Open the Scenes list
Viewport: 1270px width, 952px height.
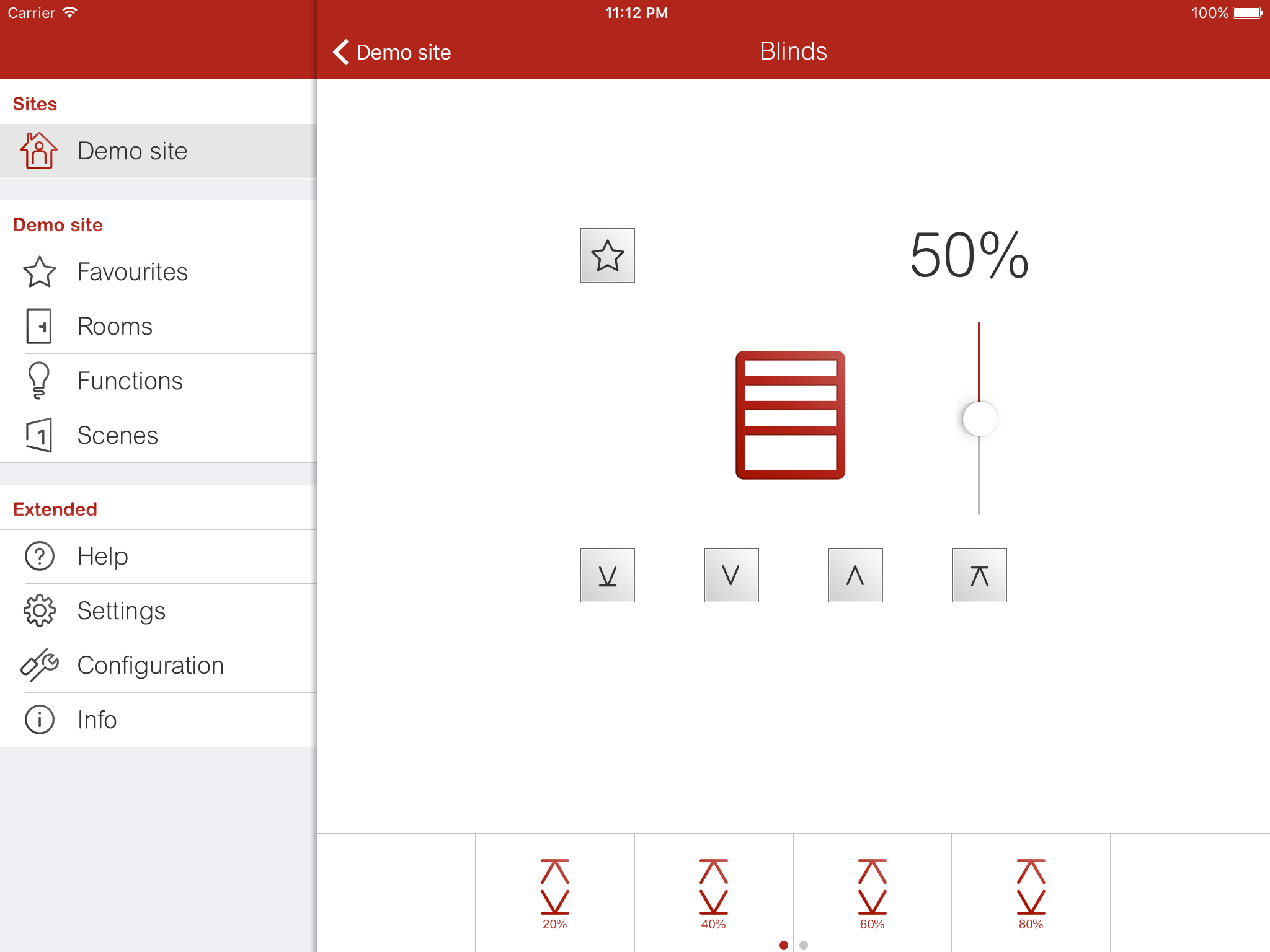(x=117, y=436)
